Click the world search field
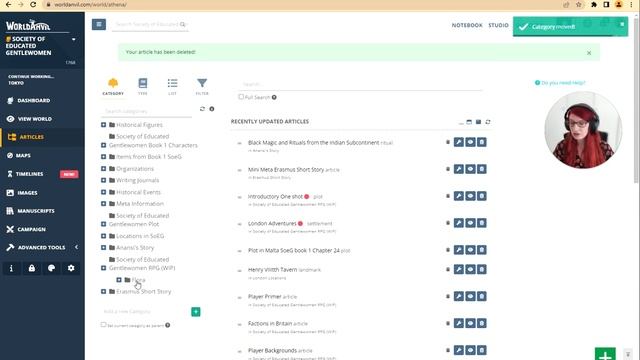 click(150, 24)
